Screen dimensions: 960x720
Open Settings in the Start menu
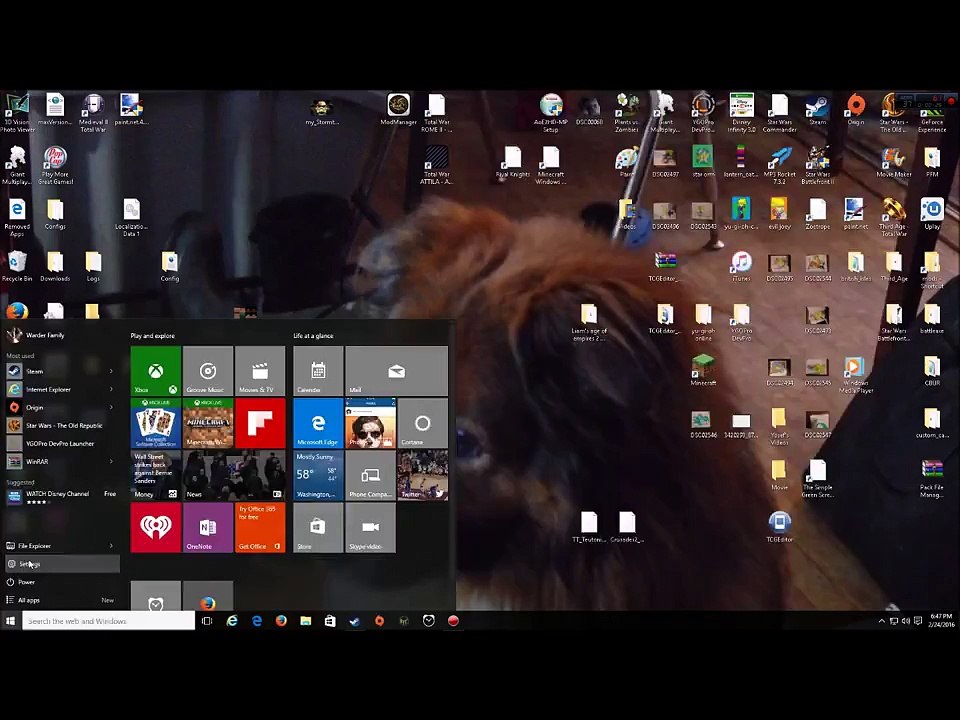click(x=62, y=564)
